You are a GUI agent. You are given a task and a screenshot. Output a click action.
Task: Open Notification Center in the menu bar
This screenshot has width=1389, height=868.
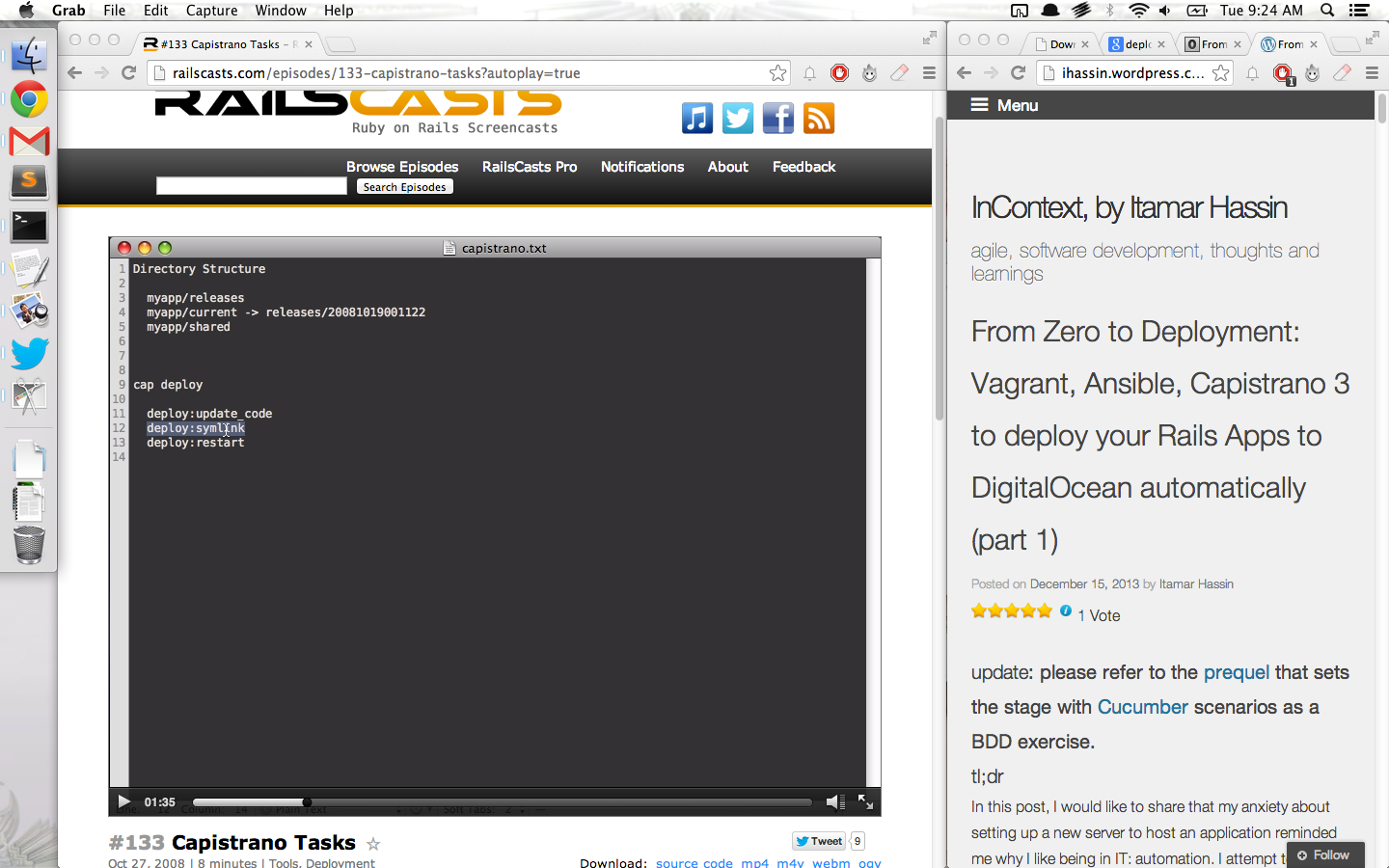1359,11
